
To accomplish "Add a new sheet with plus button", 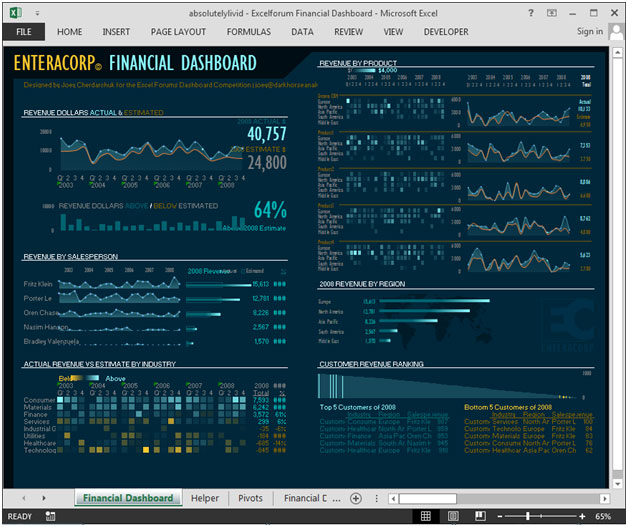I will click(356, 498).
